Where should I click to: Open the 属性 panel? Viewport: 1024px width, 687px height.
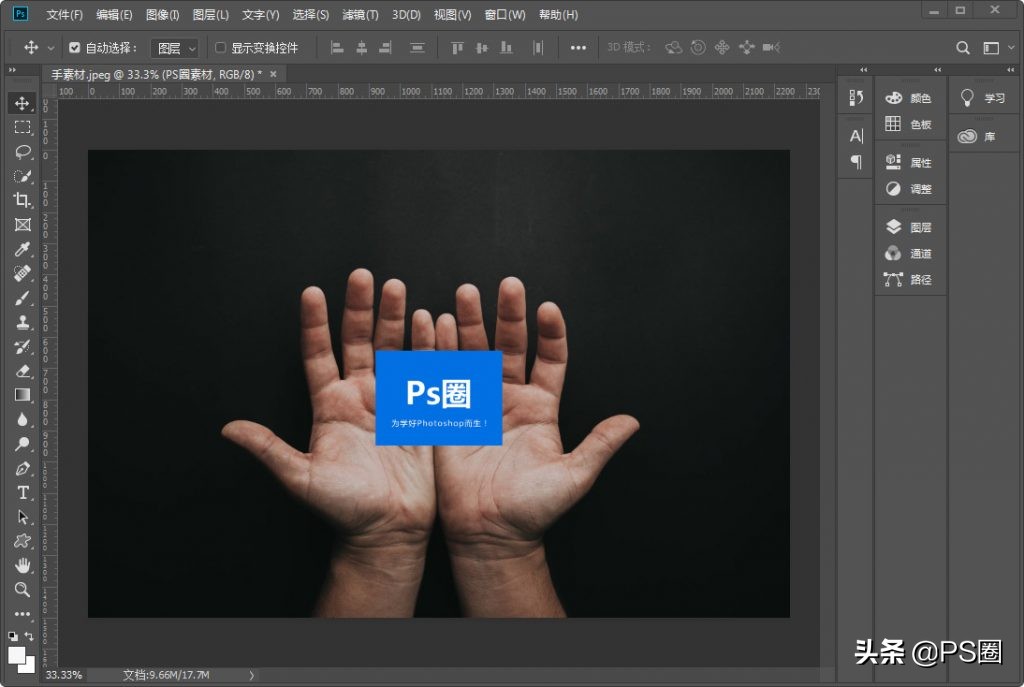908,163
